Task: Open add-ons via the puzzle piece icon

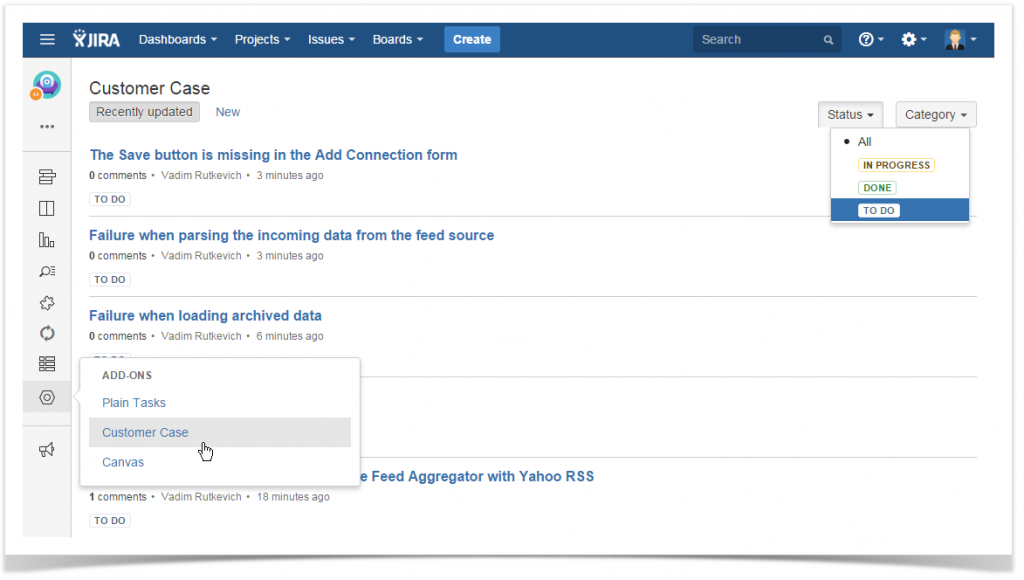Action: (47, 302)
